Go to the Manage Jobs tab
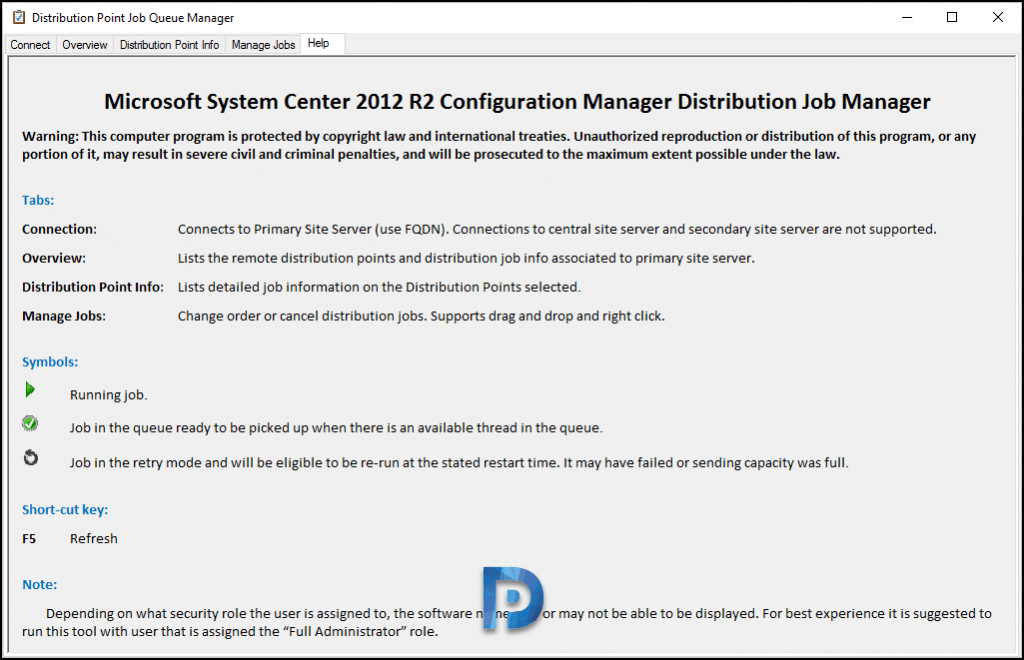The width and height of the screenshot is (1024, 660). click(x=263, y=44)
